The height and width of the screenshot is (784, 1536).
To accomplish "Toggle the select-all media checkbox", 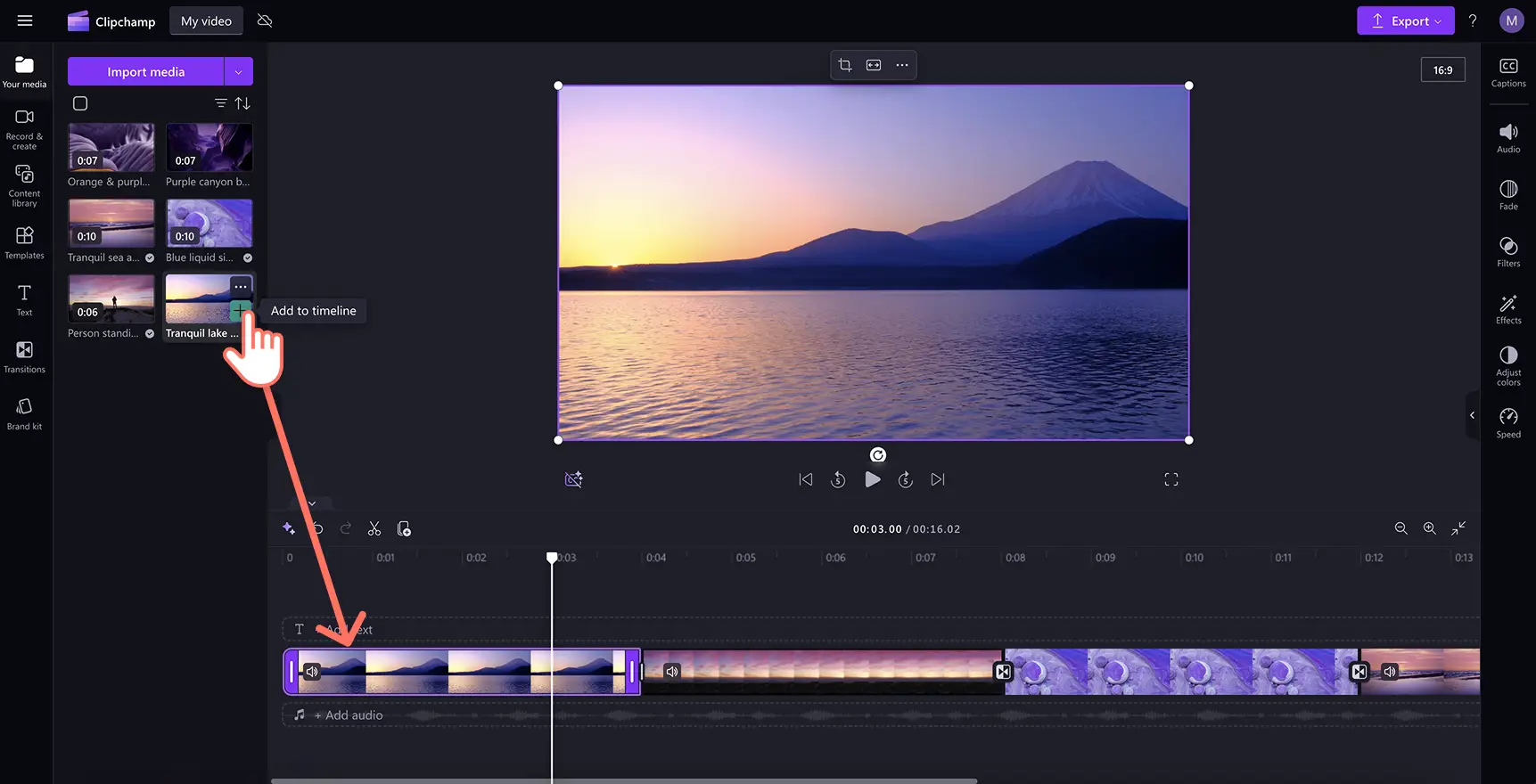I will [x=80, y=103].
